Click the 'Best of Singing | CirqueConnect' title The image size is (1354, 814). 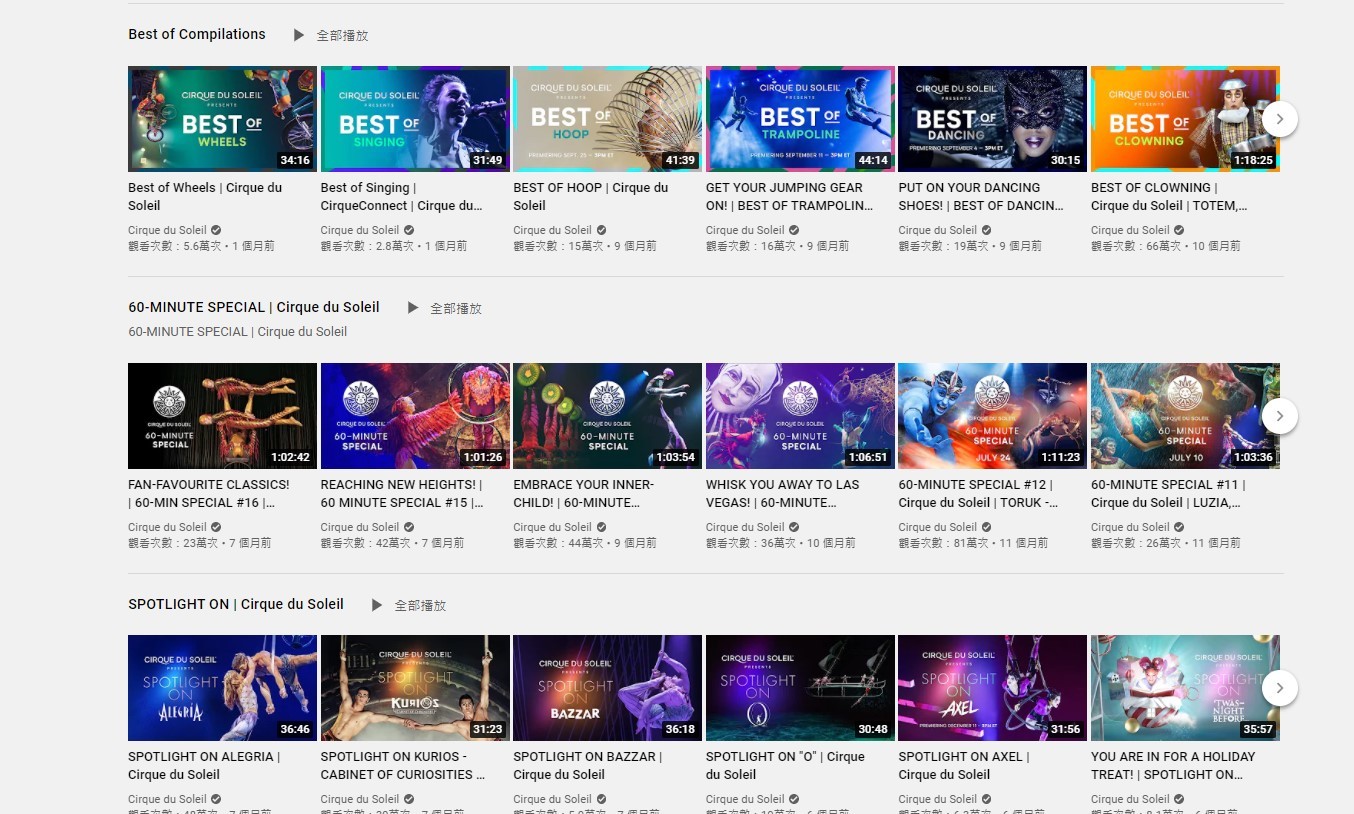[x=402, y=196]
